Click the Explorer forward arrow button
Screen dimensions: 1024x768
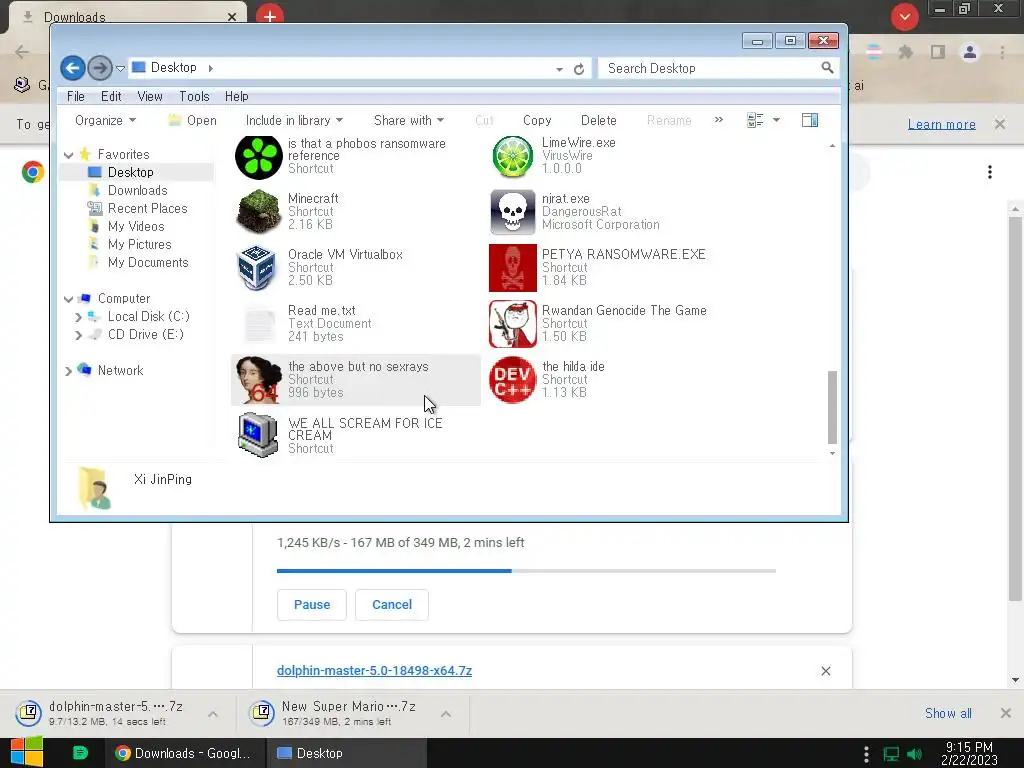(x=99, y=68)
